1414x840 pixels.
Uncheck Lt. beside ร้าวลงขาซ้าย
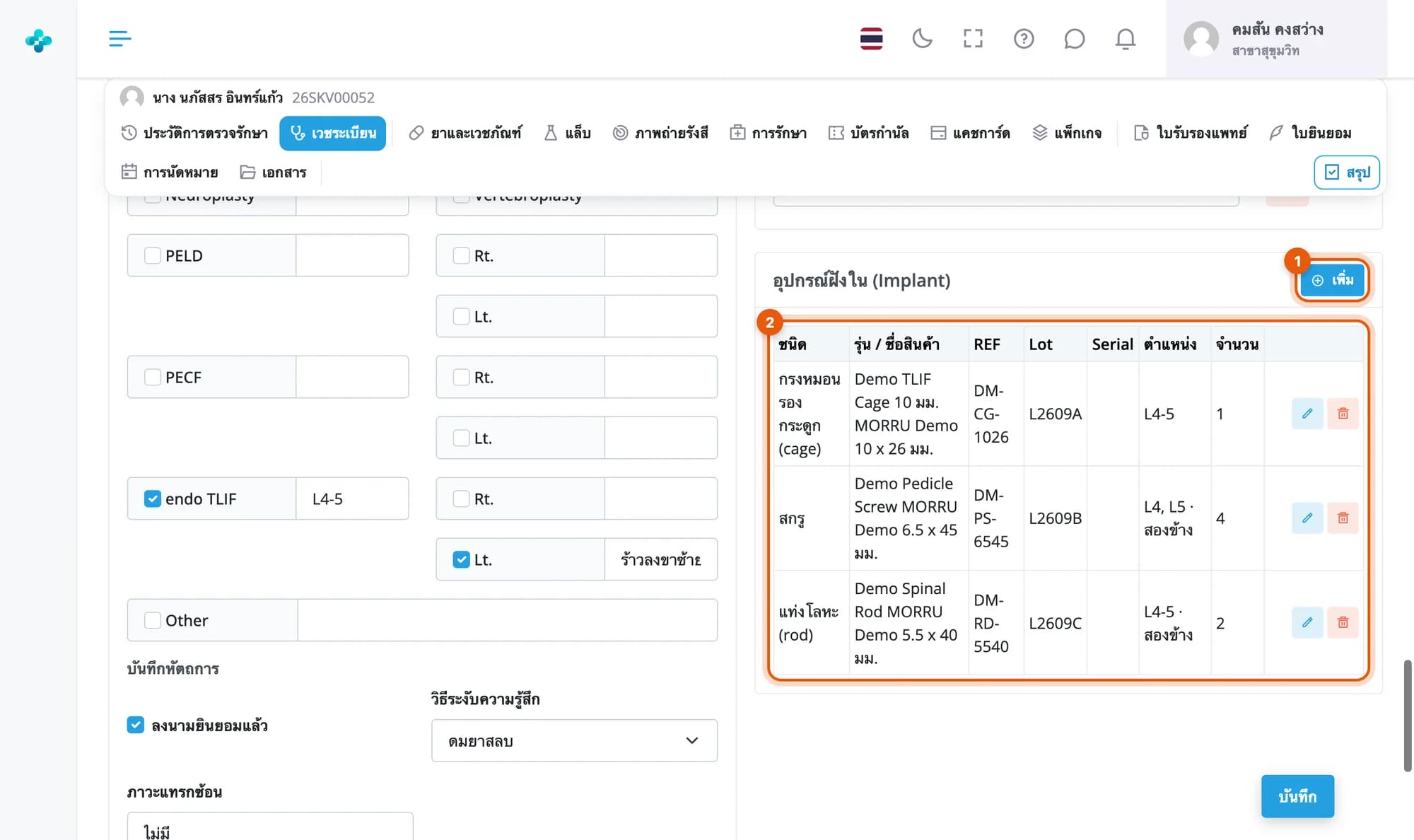coord(461,559)
